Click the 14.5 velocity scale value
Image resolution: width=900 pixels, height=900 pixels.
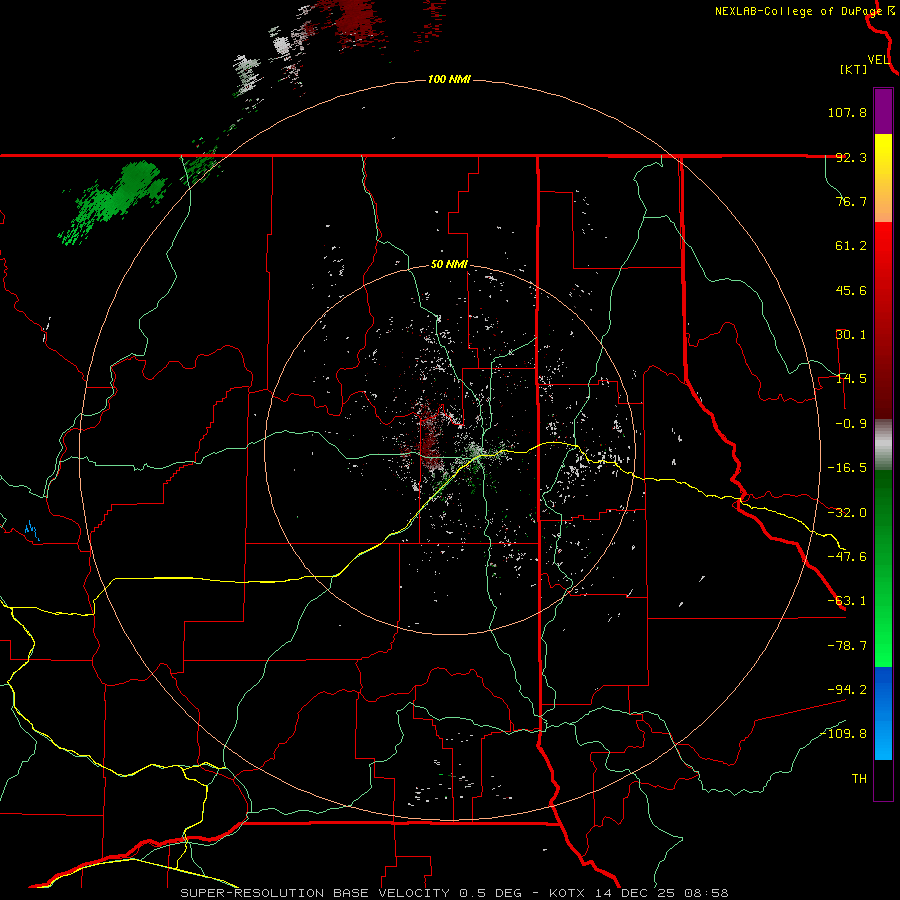coord(851,379)
